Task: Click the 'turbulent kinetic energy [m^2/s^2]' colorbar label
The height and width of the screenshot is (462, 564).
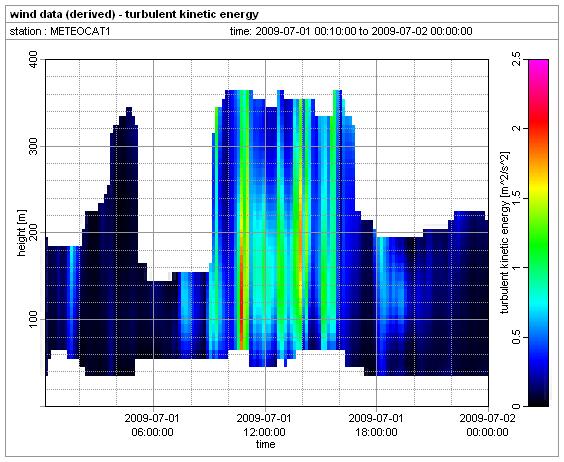Action: pyautogui.click(x=505, y=233)
